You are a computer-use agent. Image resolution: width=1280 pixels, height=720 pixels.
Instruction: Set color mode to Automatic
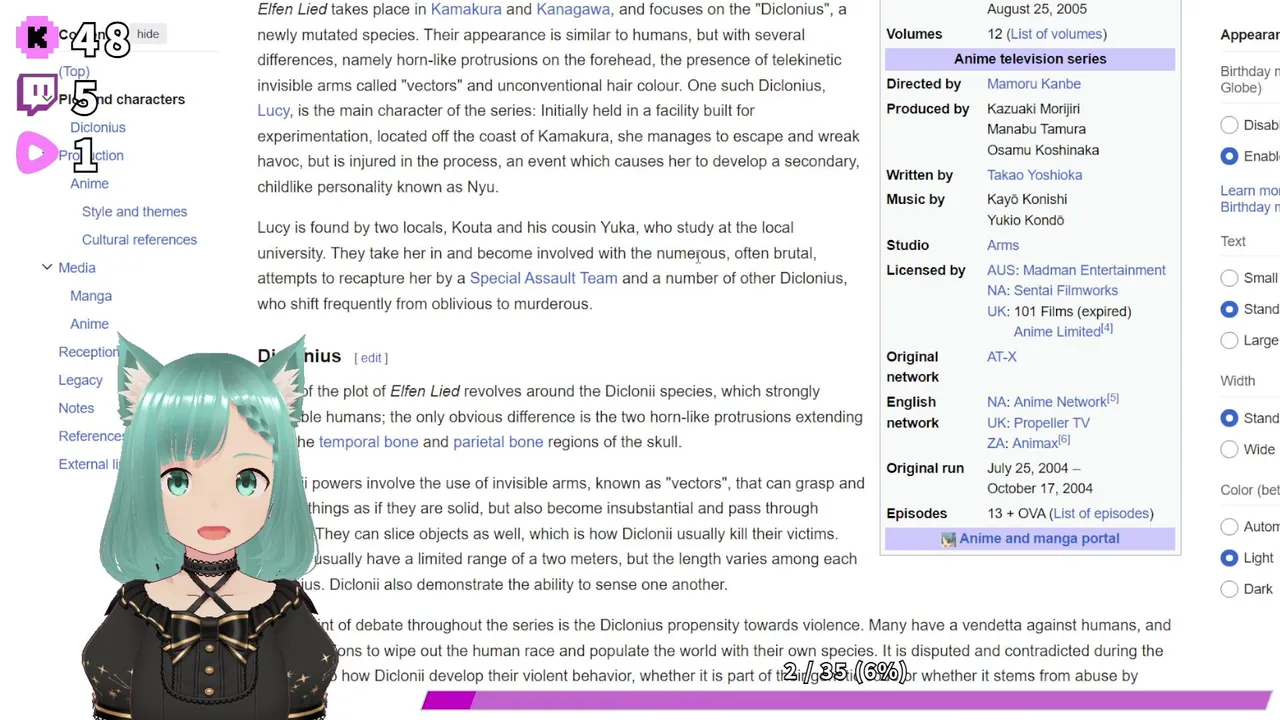(x=1229, y=526)
